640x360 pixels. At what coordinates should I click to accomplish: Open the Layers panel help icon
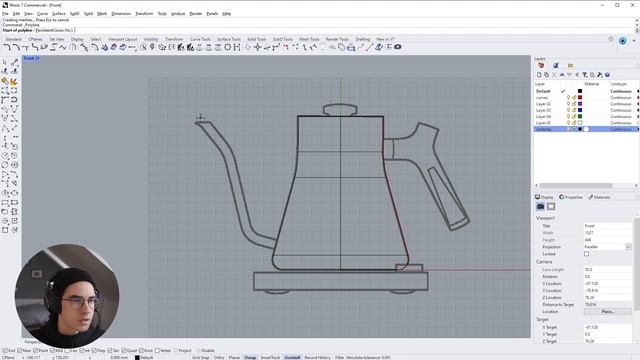607,75
